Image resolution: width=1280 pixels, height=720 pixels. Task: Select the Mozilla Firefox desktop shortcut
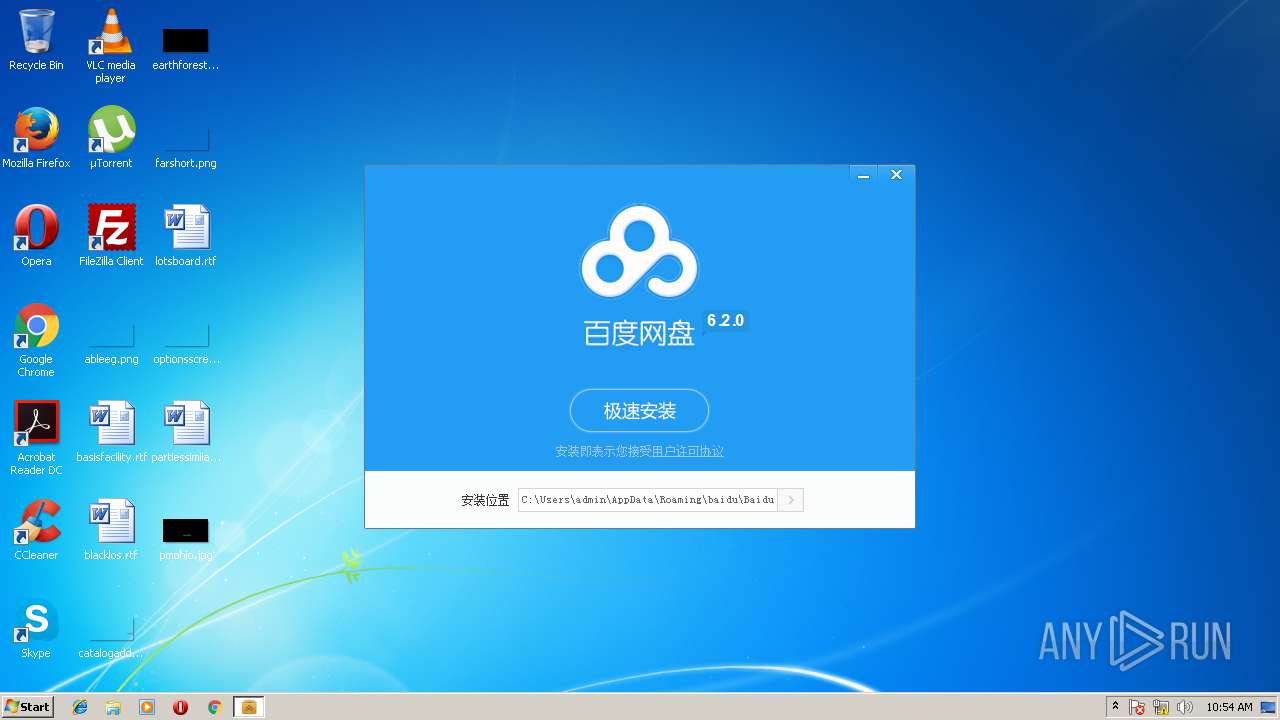(x=36, y=138)
